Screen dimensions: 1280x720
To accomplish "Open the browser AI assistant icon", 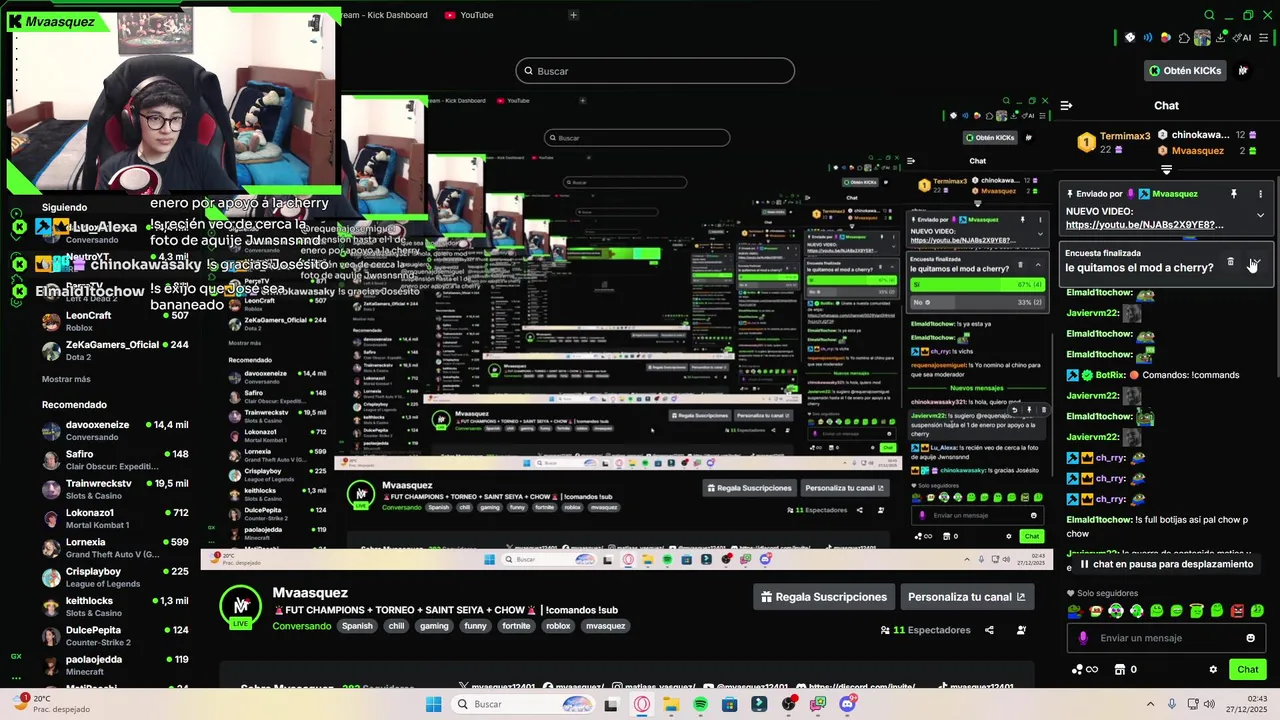I will point(1243,38).
